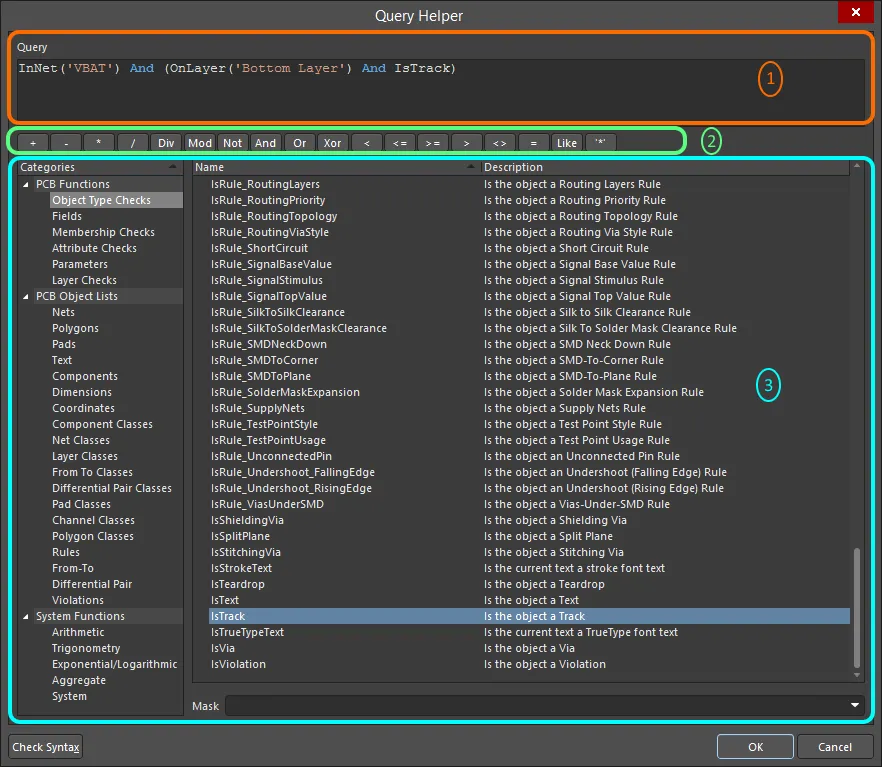Select the Aggregate category
882x767 pixels.
coord(79,680)
